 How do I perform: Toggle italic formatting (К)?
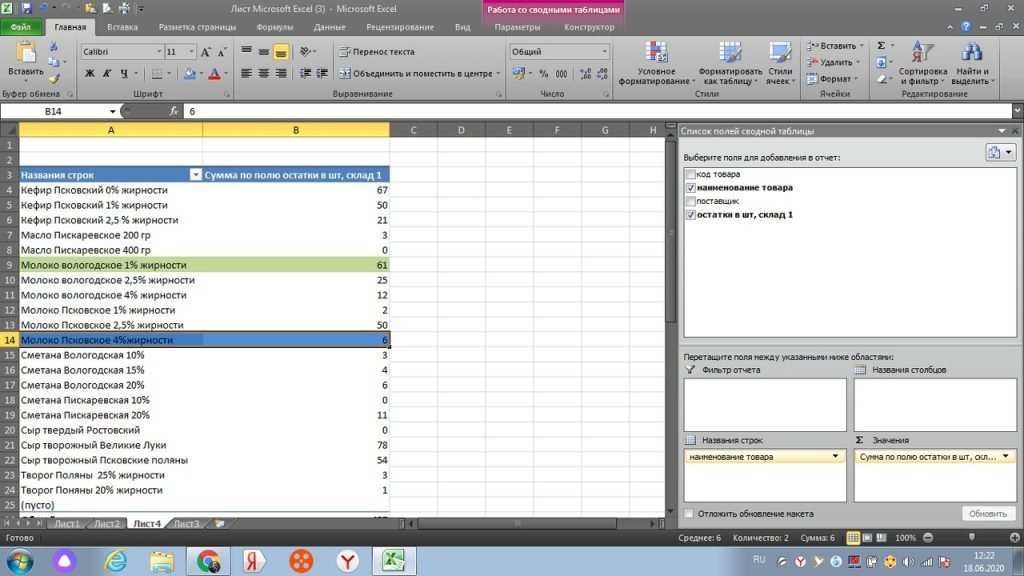point(106,74)
